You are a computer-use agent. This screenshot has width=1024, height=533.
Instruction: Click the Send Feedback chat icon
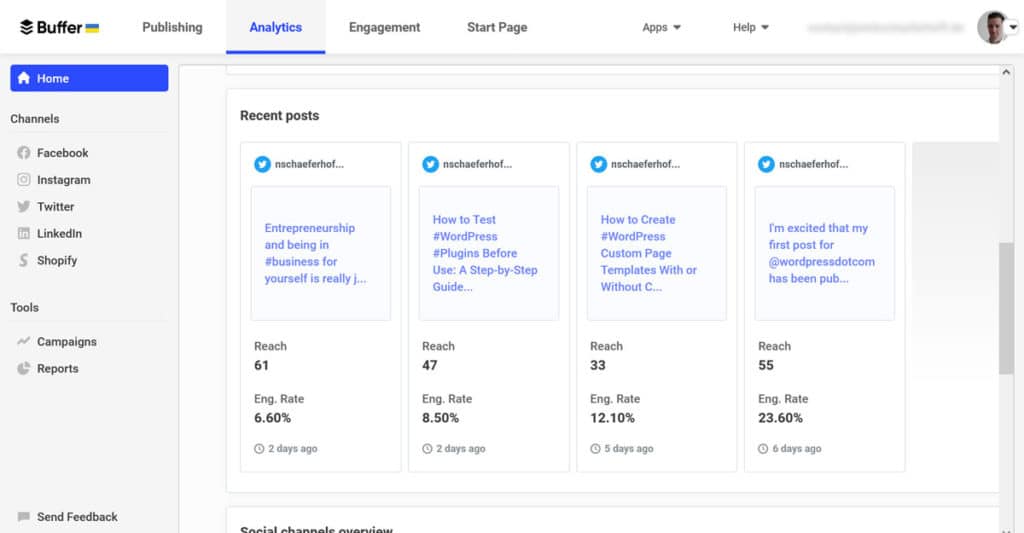24,517
